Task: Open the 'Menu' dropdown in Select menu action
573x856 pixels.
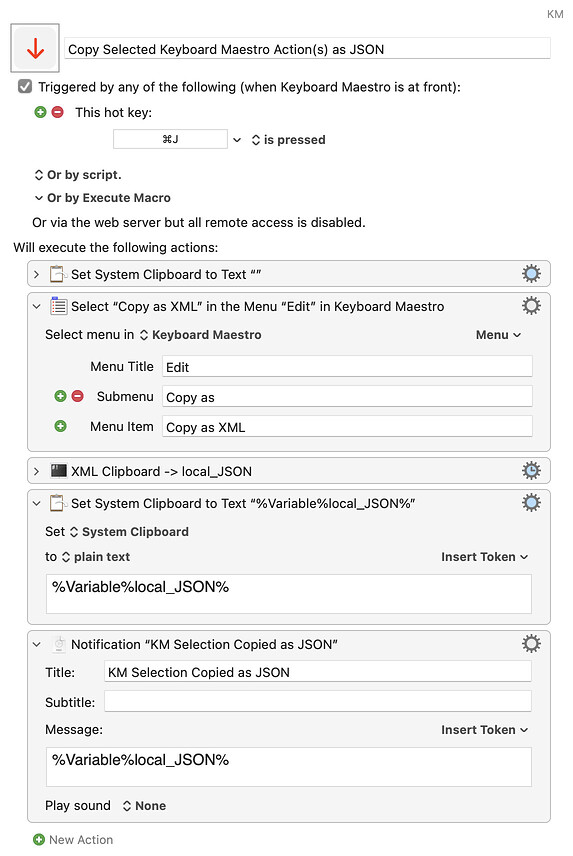Action: tap(498, 335)
